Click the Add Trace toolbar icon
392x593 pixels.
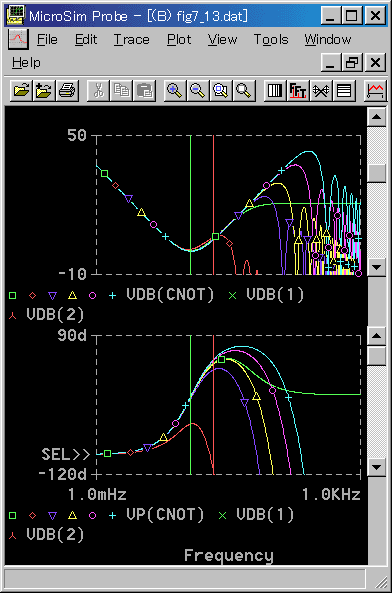pyautogui.click(x=375, y=91)
